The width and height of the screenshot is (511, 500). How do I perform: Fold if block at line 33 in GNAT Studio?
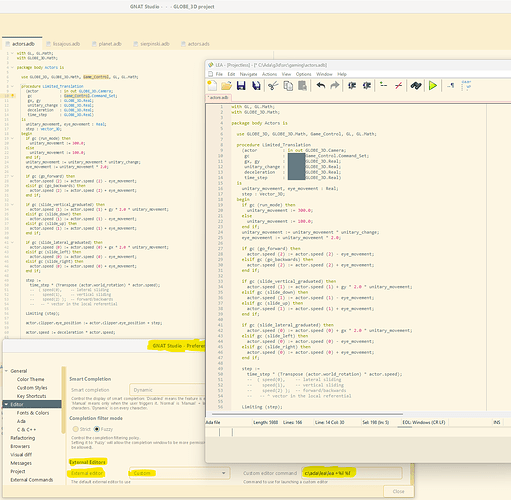tap(12, 205)
